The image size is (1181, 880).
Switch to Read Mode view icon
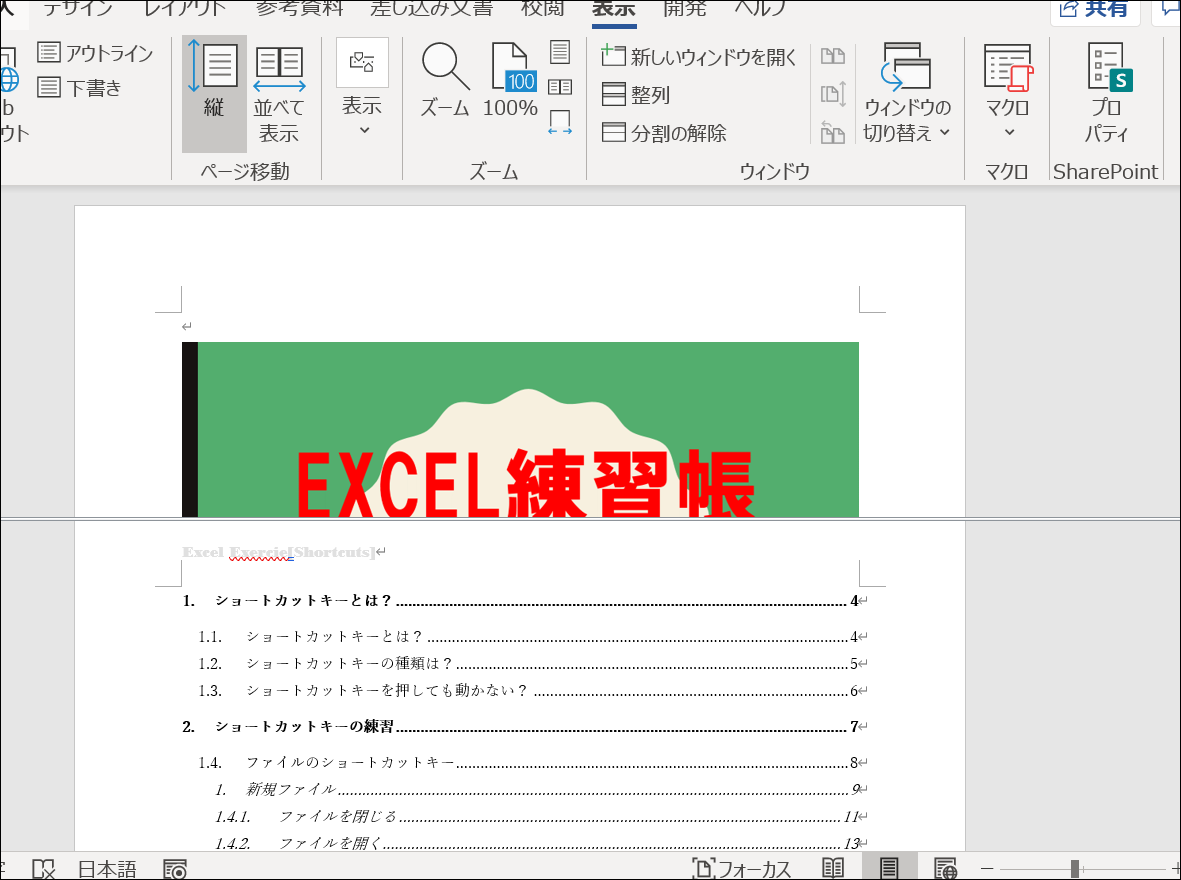click(832, 868)
